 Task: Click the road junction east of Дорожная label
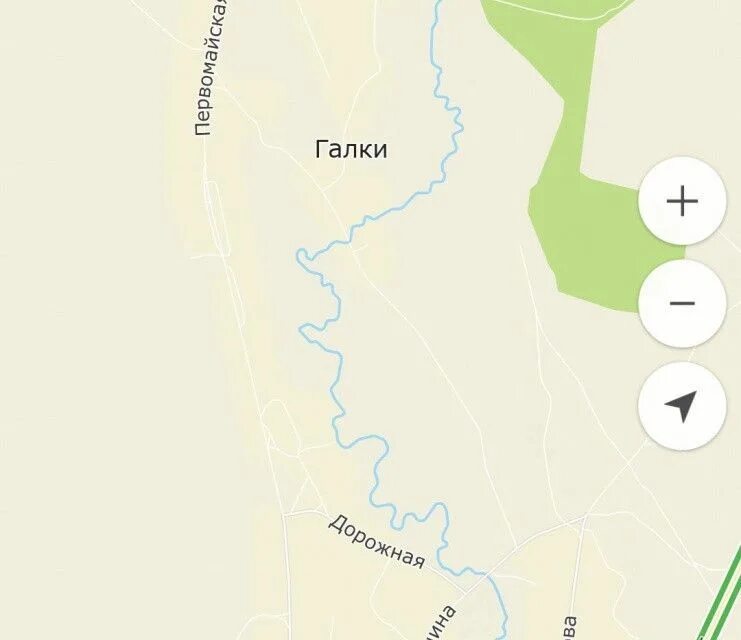467,591
